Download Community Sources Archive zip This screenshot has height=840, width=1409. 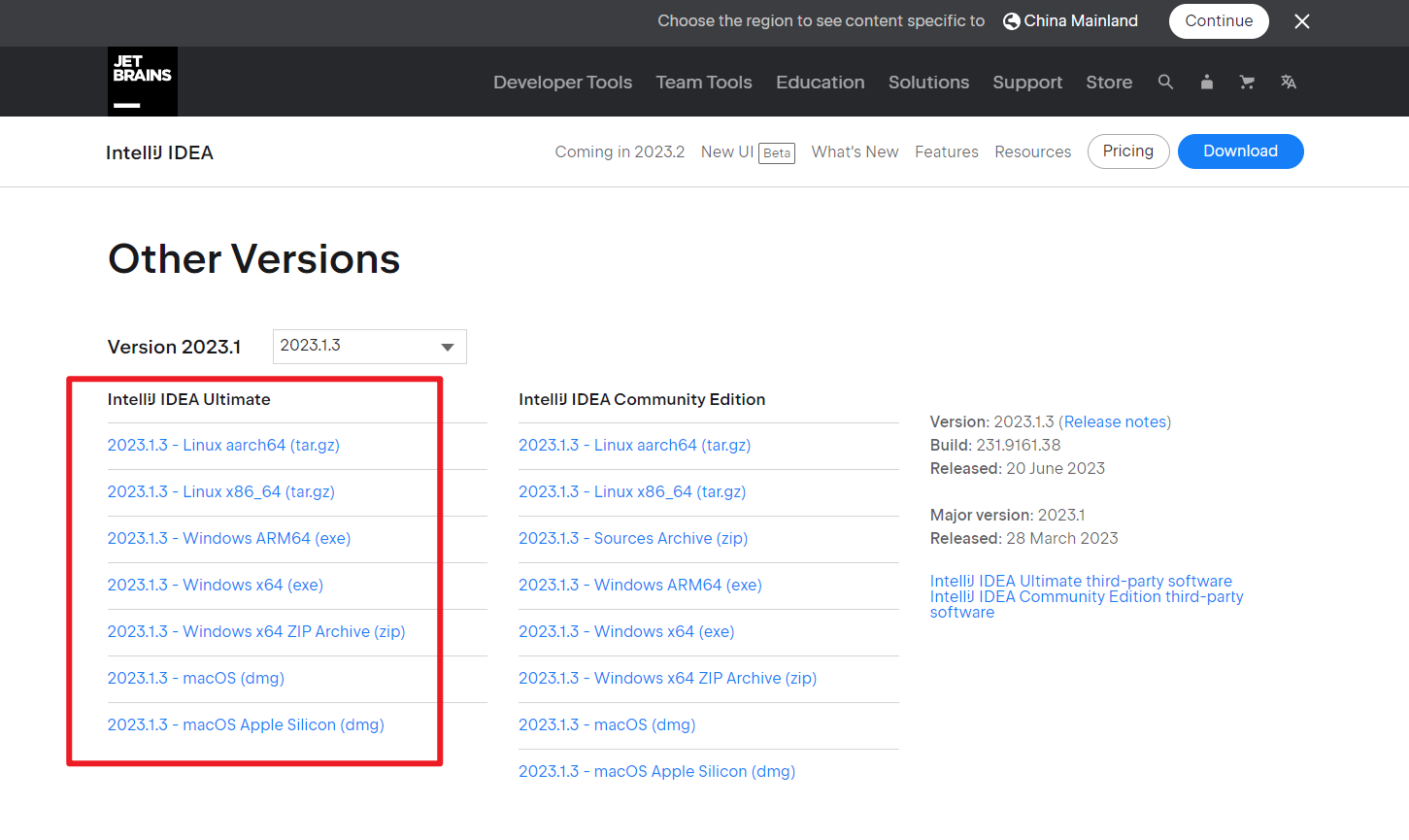[633, 539]
